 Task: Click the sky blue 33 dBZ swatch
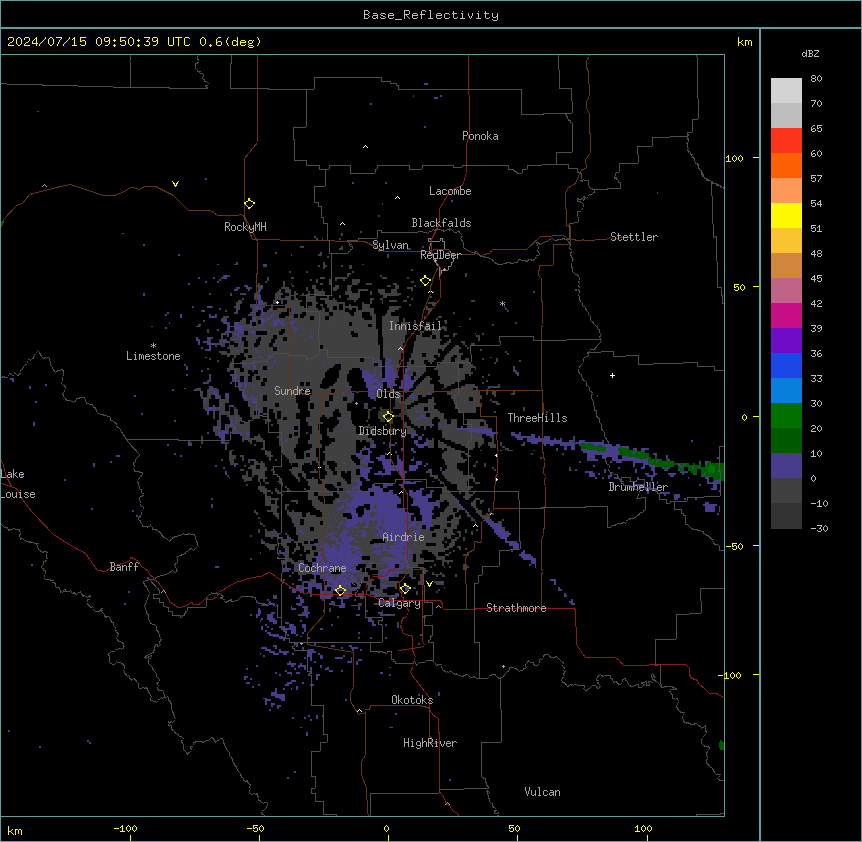point(786,391)
